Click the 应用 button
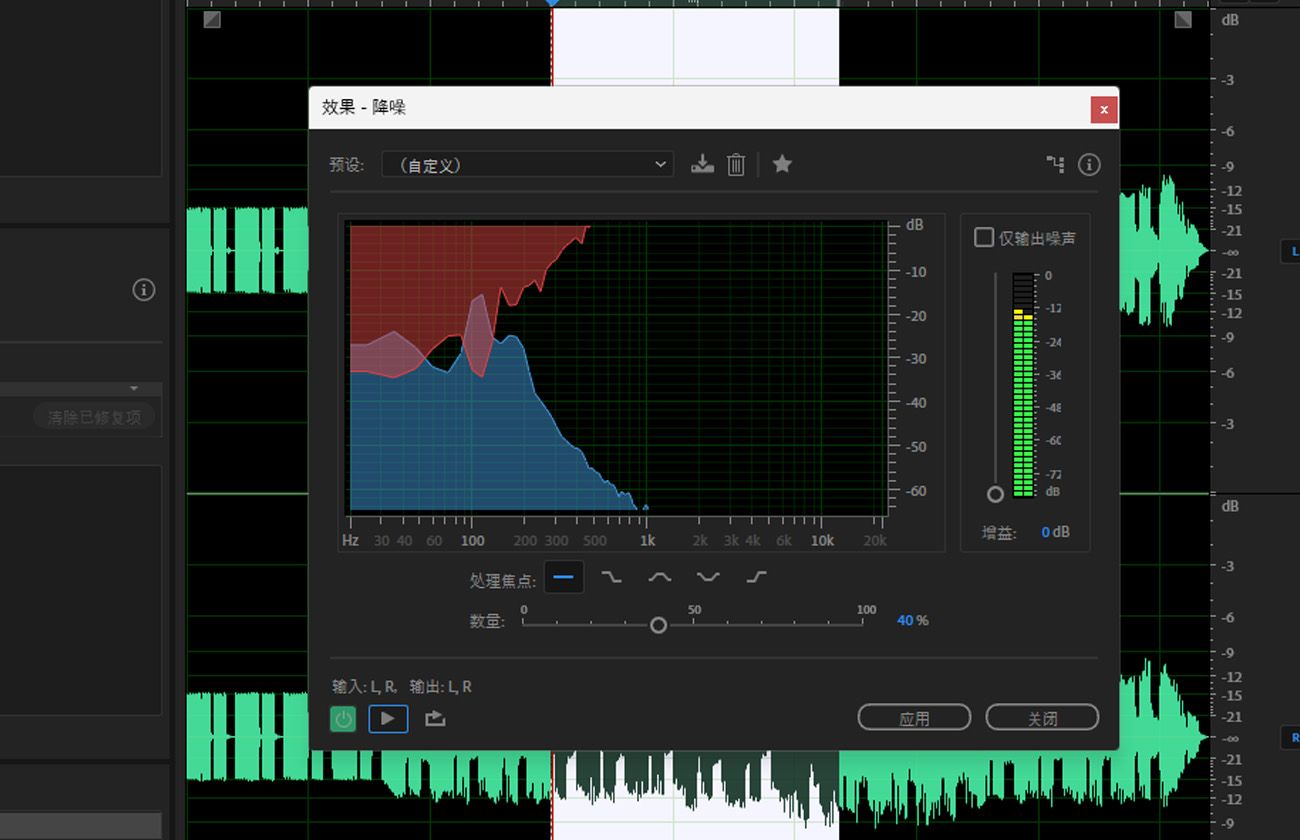Screen dimensions: 1300x840 914,718
